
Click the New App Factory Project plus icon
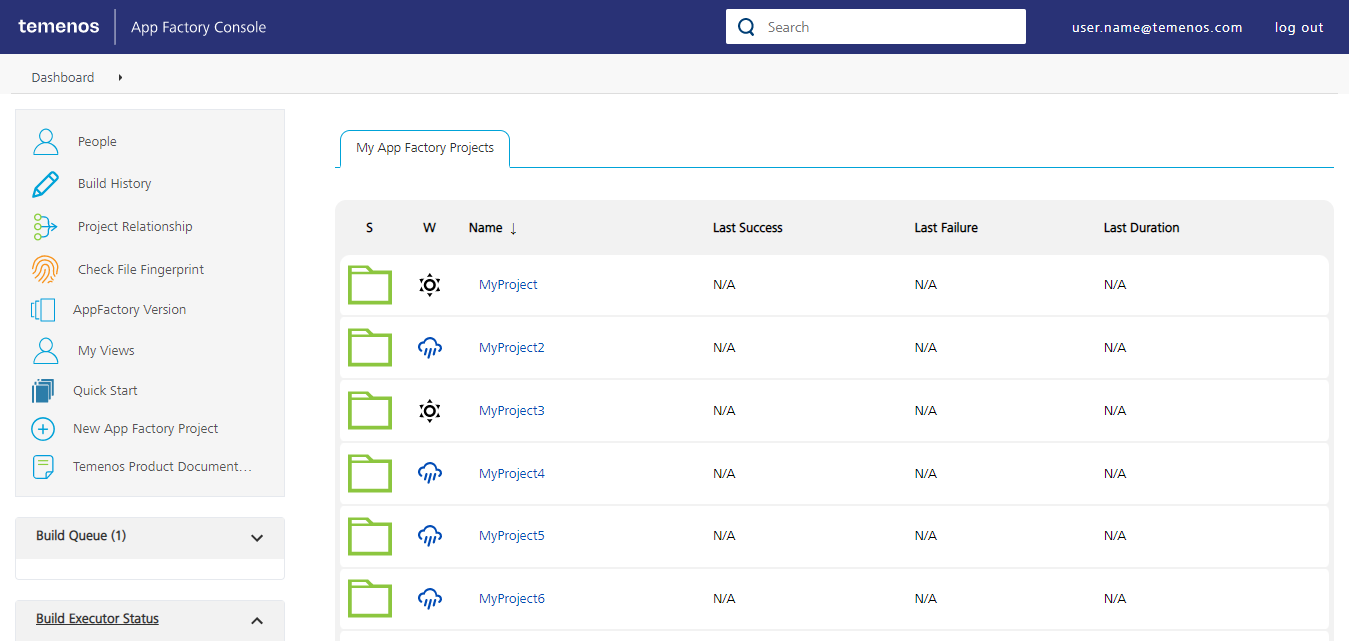pos(43,429)
